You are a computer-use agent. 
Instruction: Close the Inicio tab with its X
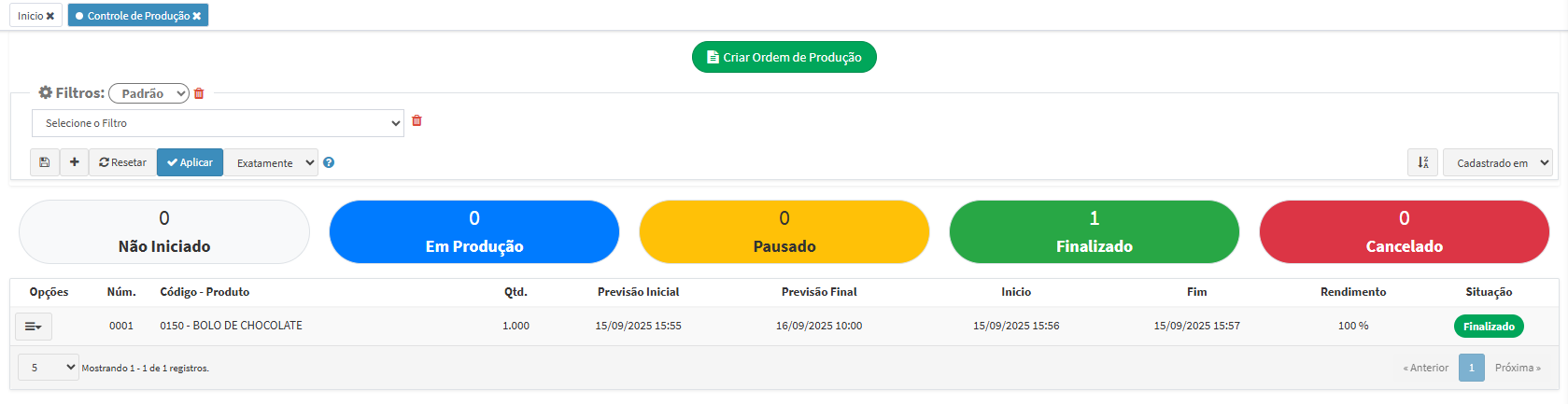click(50, 16)
